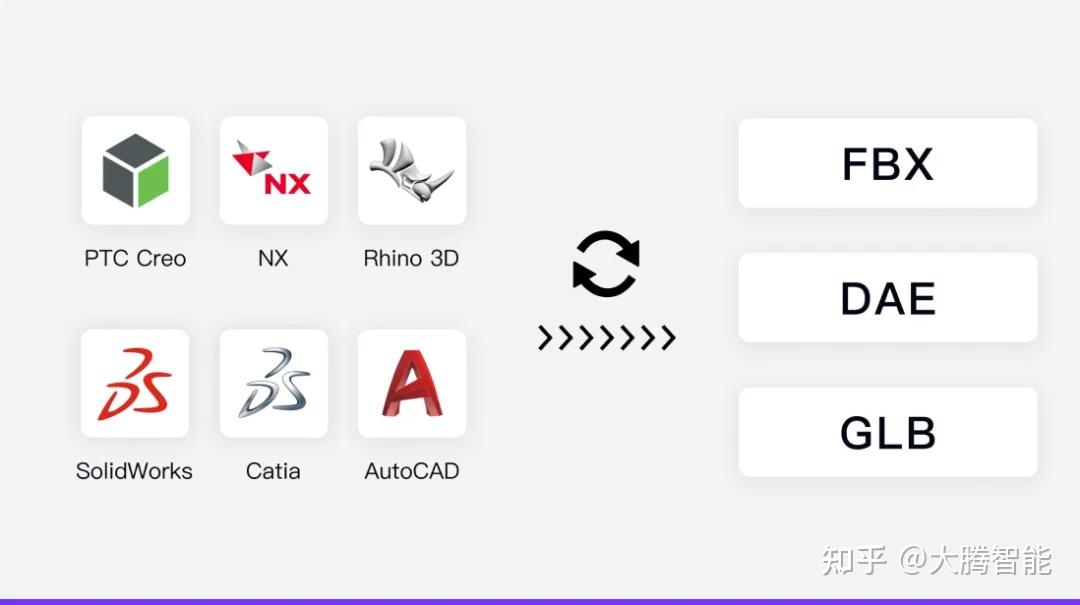Click the purple bar at the bottom
1080x605 pixels.
[x=540, y=602]
